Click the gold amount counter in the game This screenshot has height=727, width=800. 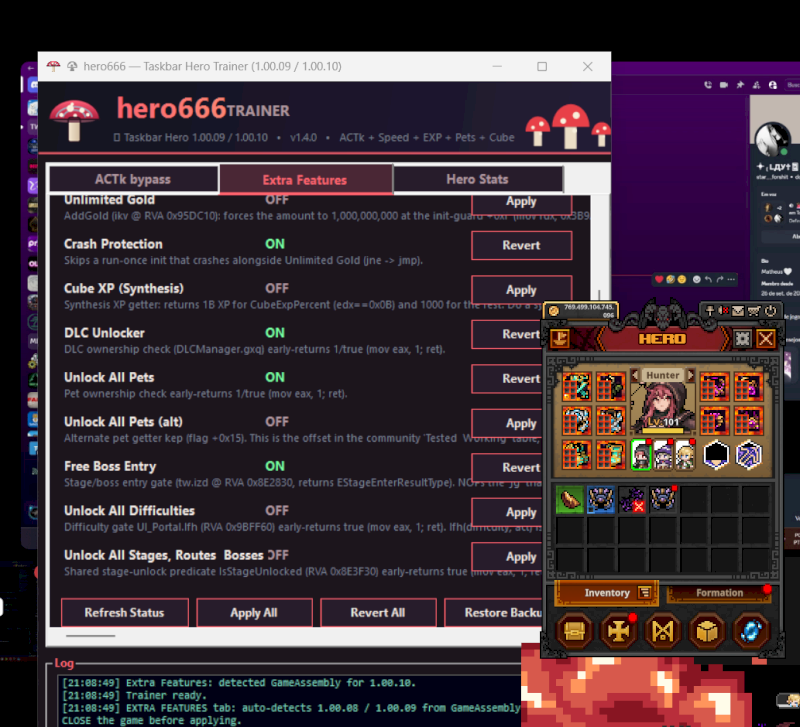pyautogui.click(x=582, y=311)
